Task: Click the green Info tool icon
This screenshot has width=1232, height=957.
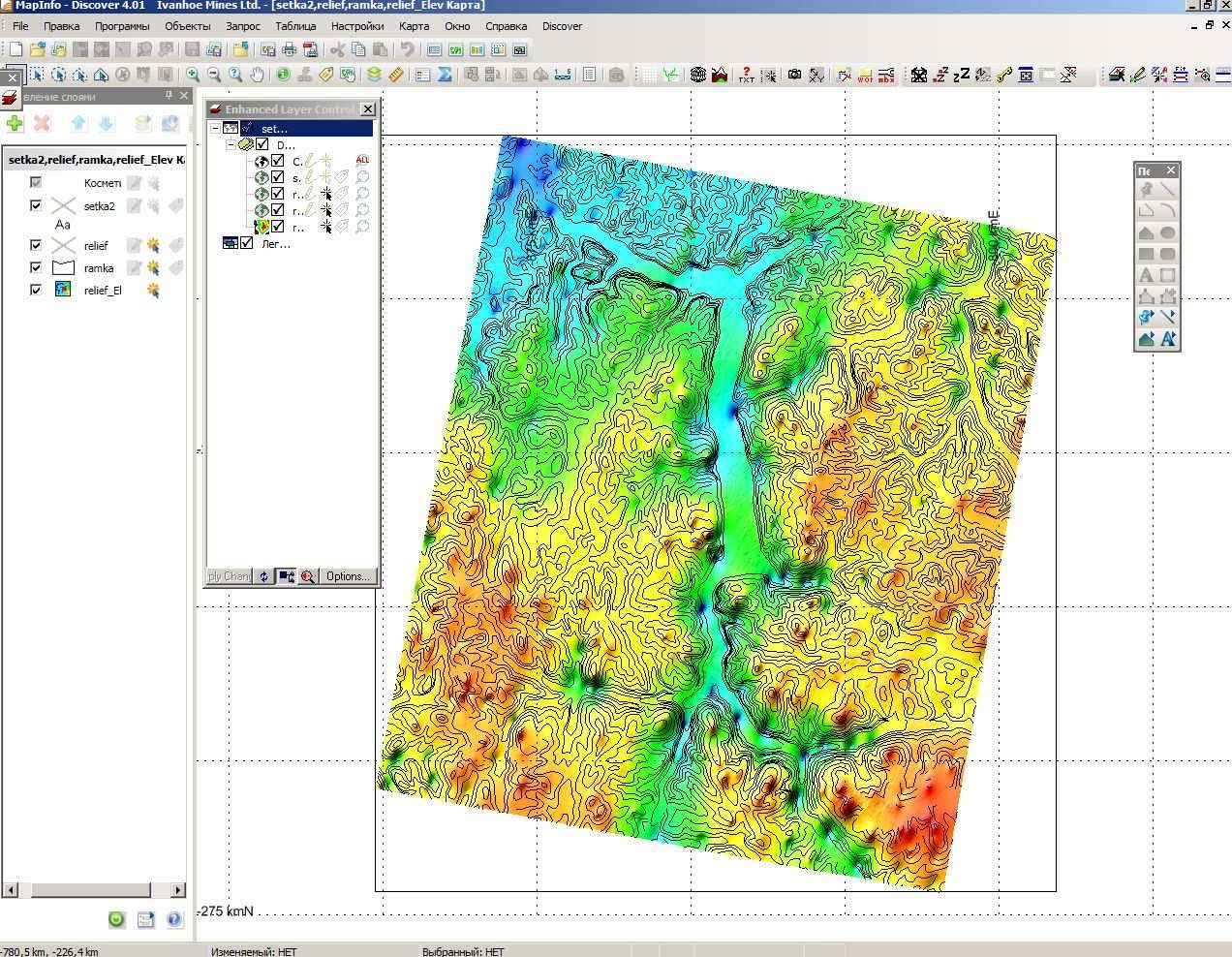Action: pos(283,75)
